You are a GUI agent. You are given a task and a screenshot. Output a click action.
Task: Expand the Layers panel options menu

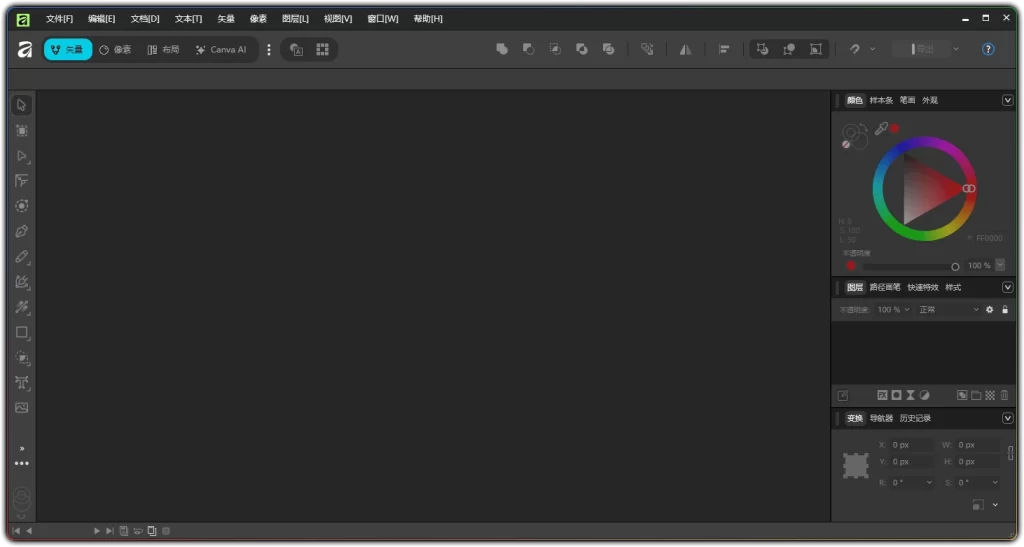1008,287
